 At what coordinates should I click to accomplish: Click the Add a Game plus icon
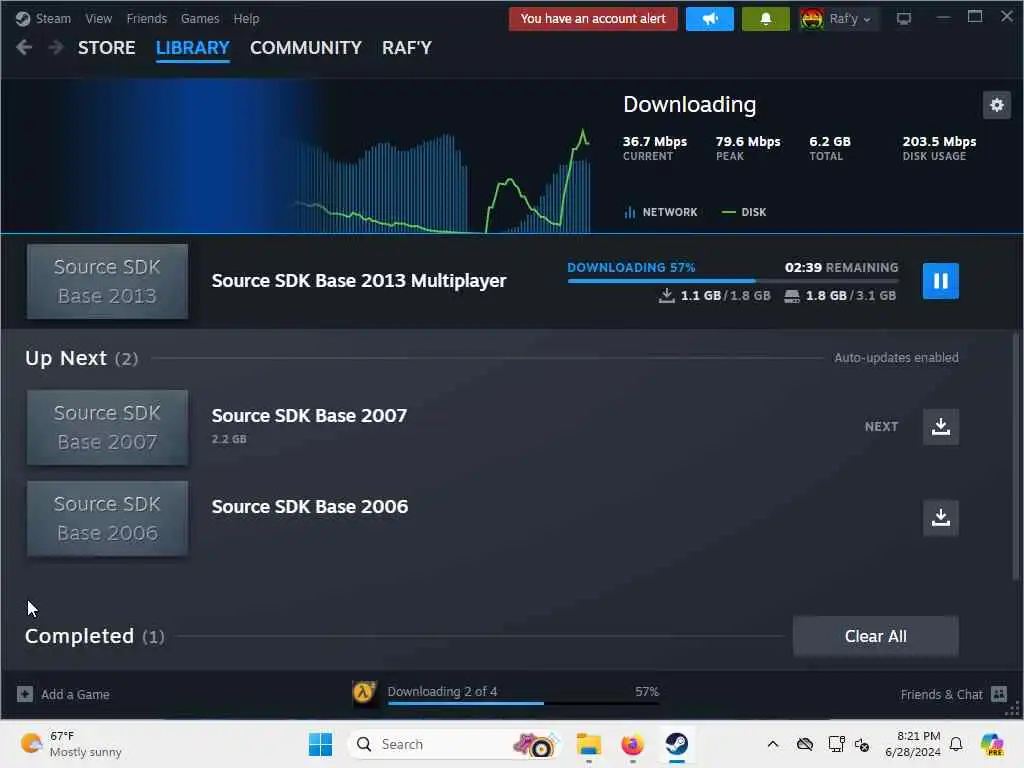coord(25,694)
